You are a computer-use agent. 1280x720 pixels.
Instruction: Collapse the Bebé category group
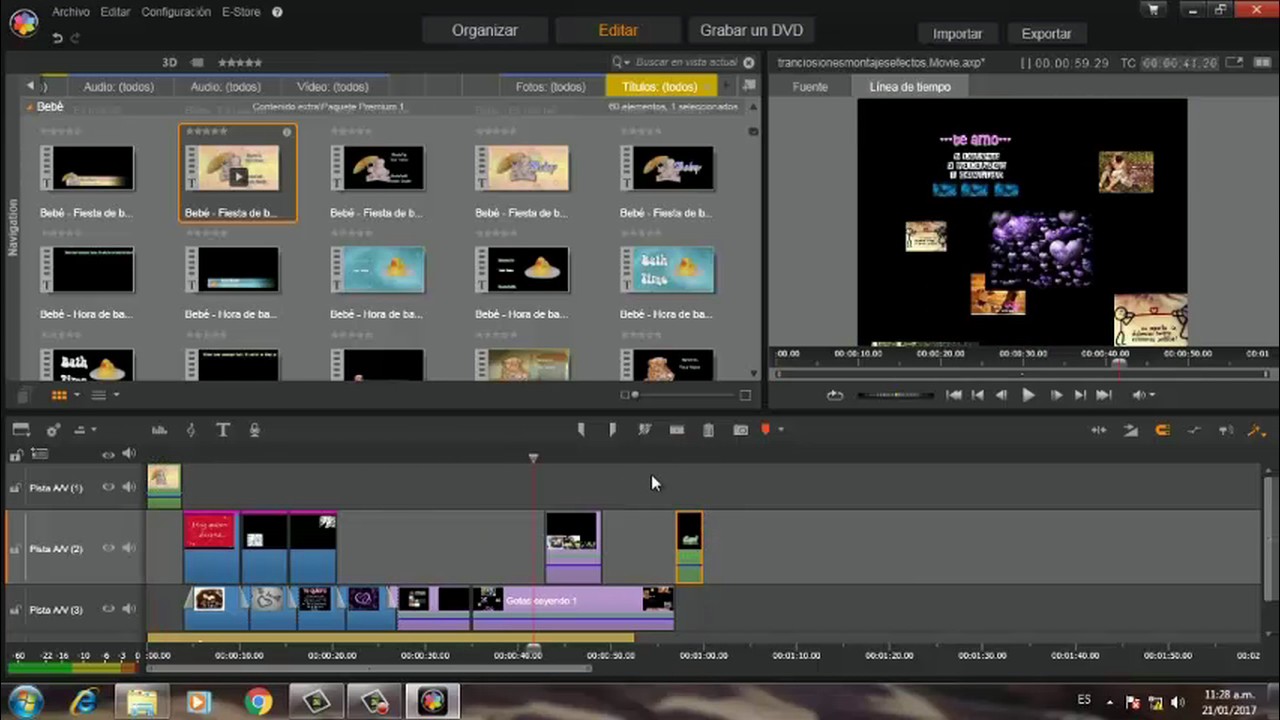click(x=29, y=107)
